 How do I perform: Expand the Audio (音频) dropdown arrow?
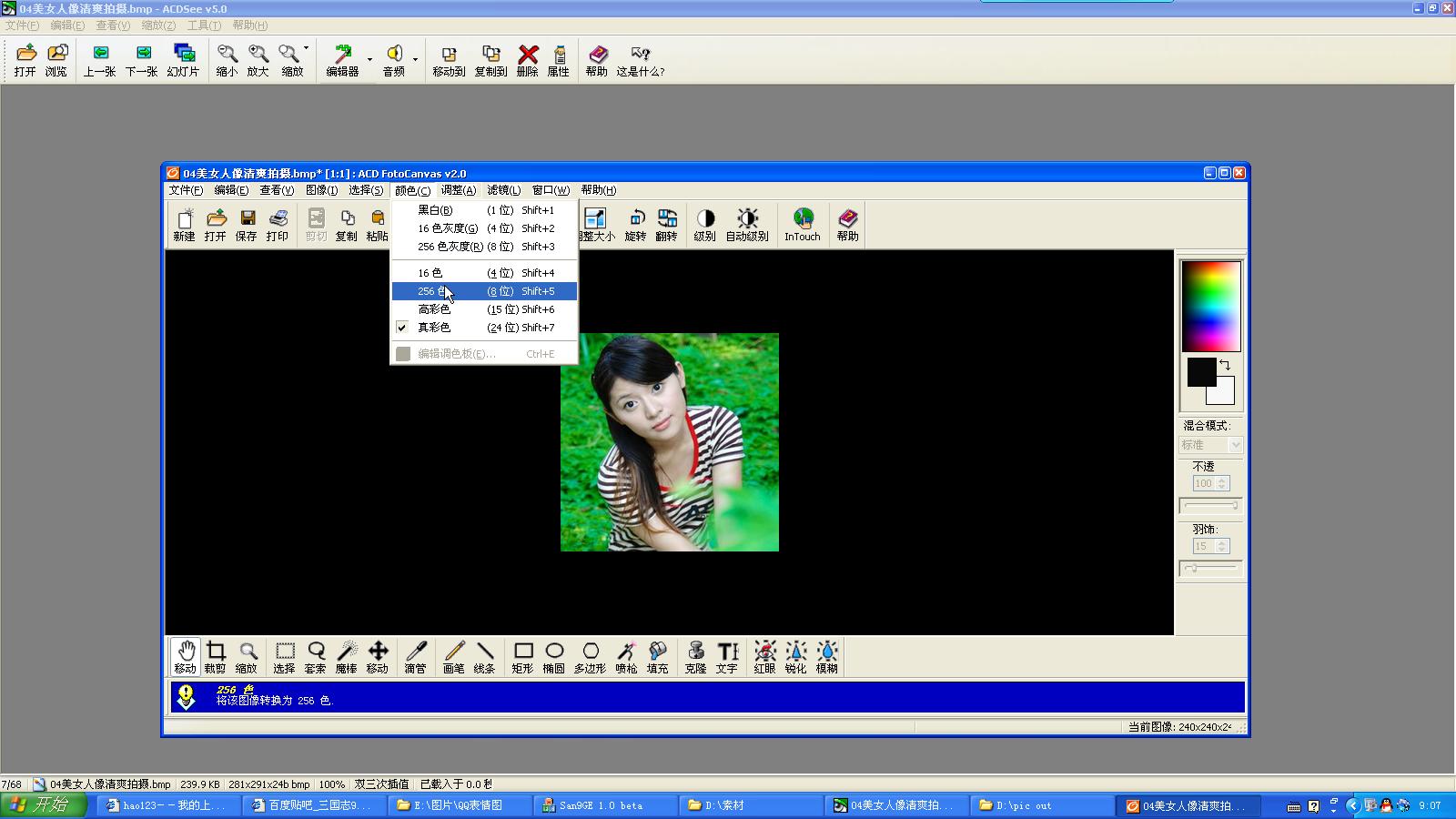point(415,60)
